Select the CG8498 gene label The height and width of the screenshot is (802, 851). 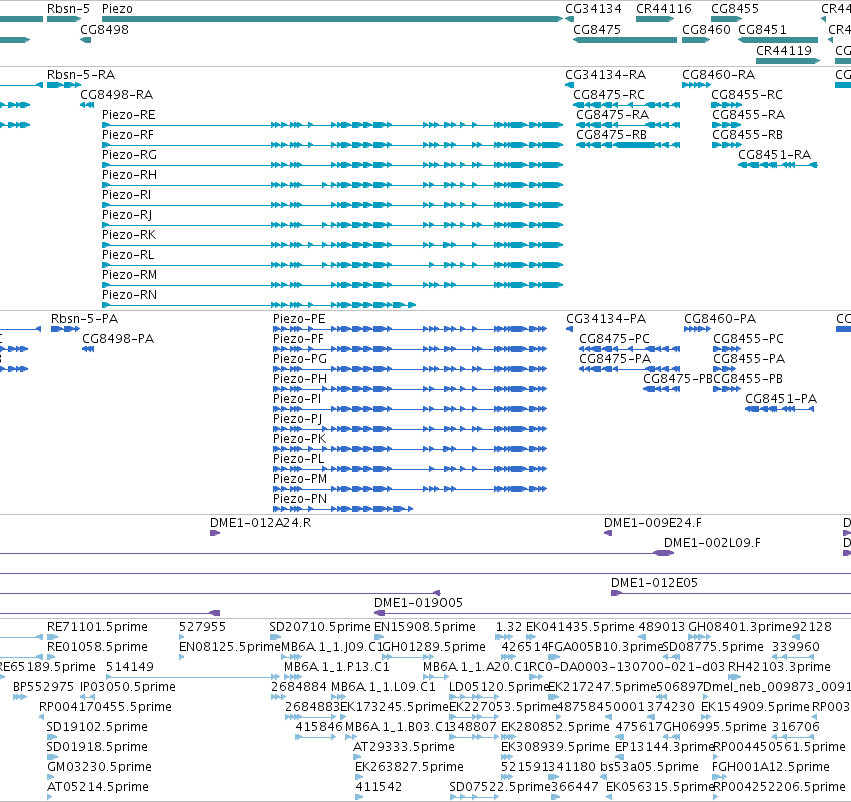coord(105,30)
